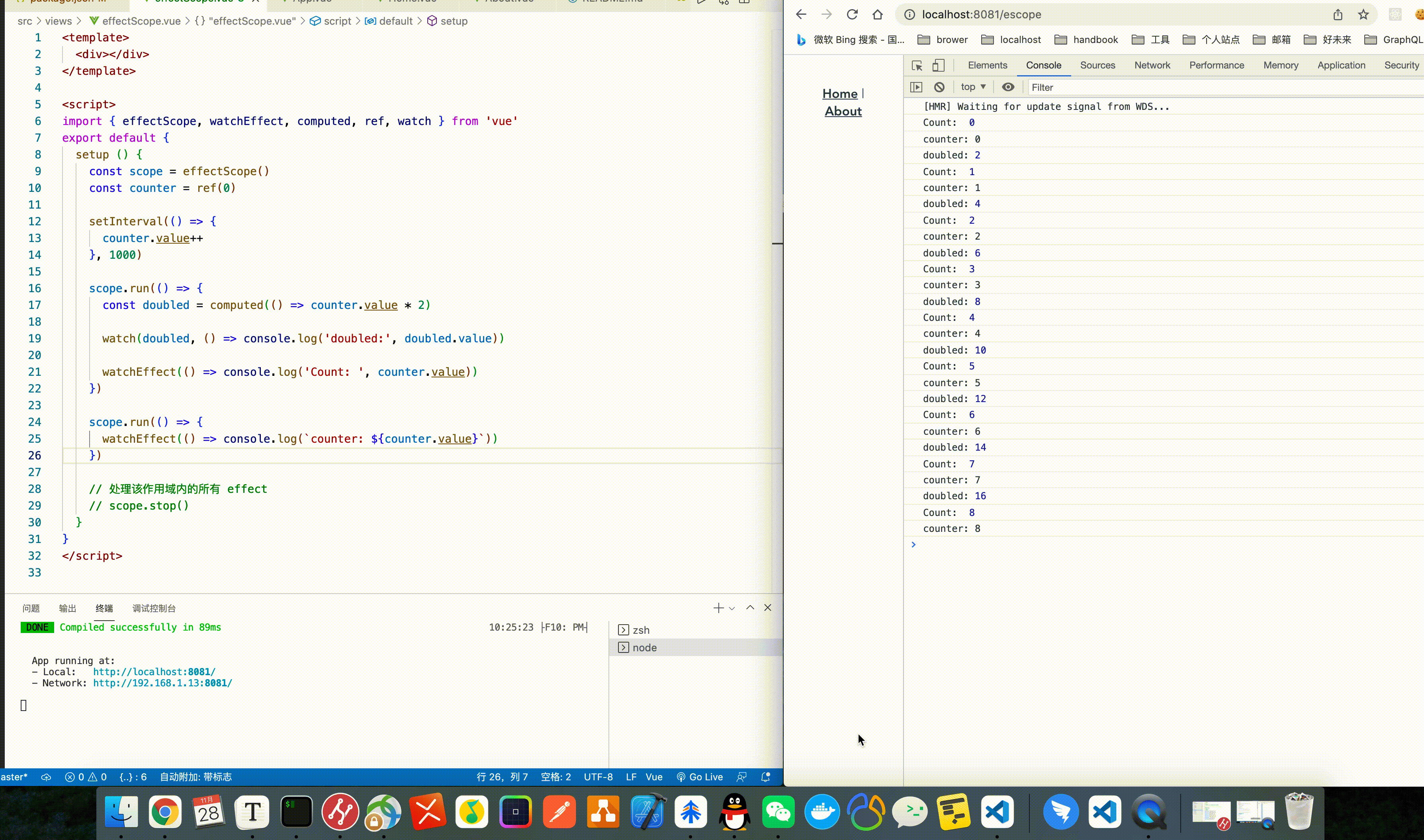Click the browser home icon

pos(878,15)
